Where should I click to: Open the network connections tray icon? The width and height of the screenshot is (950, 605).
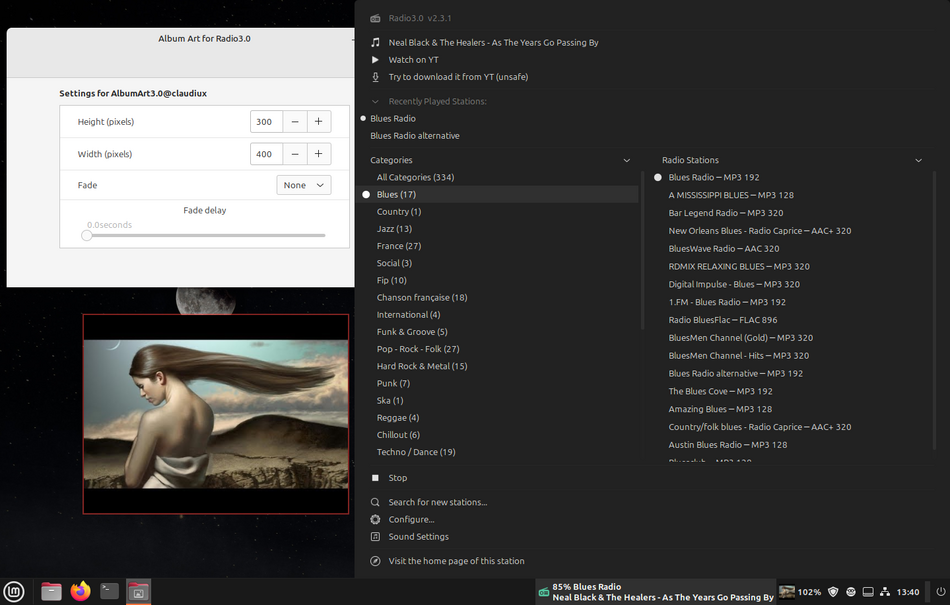(885, 592)
